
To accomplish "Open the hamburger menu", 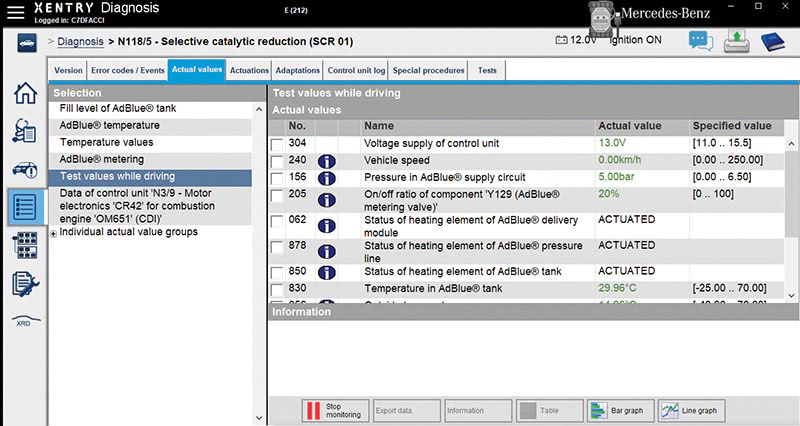I will coord(15,12).
